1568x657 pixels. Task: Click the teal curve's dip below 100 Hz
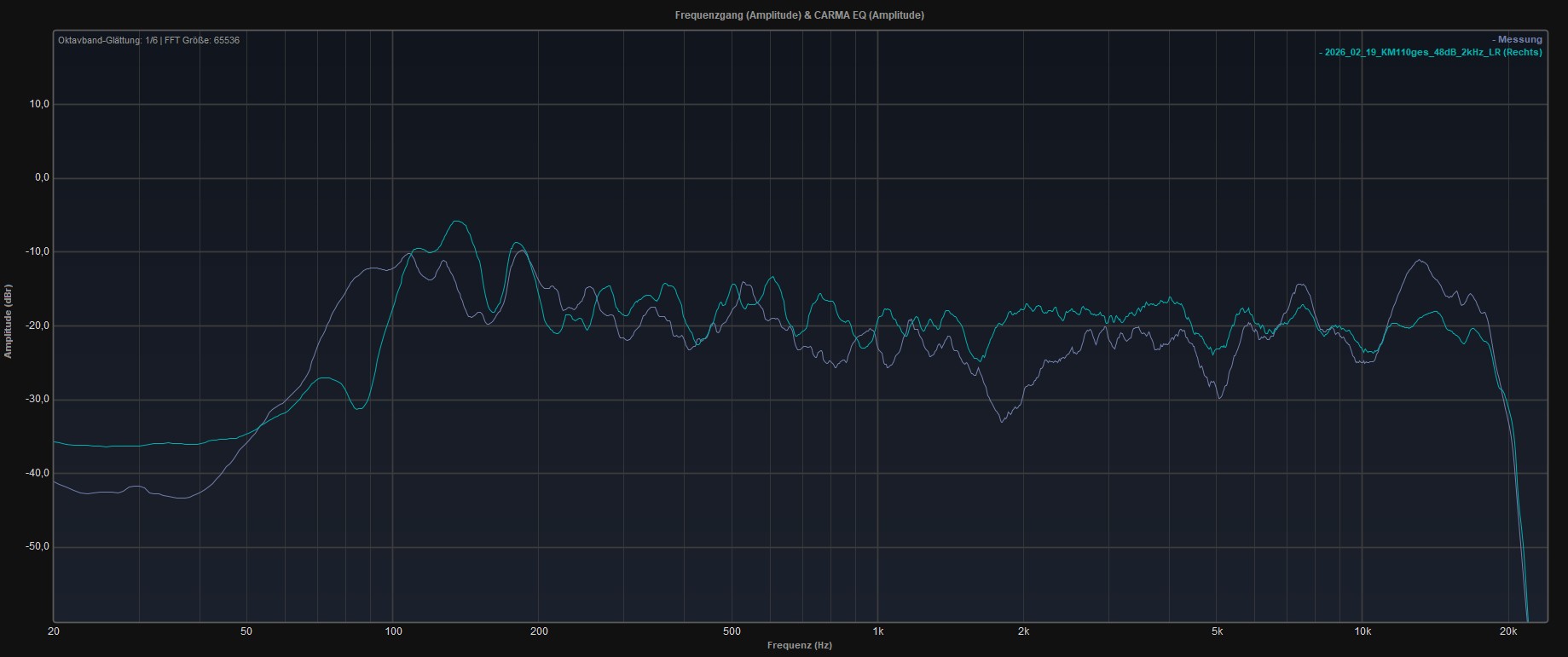(359, 409)
